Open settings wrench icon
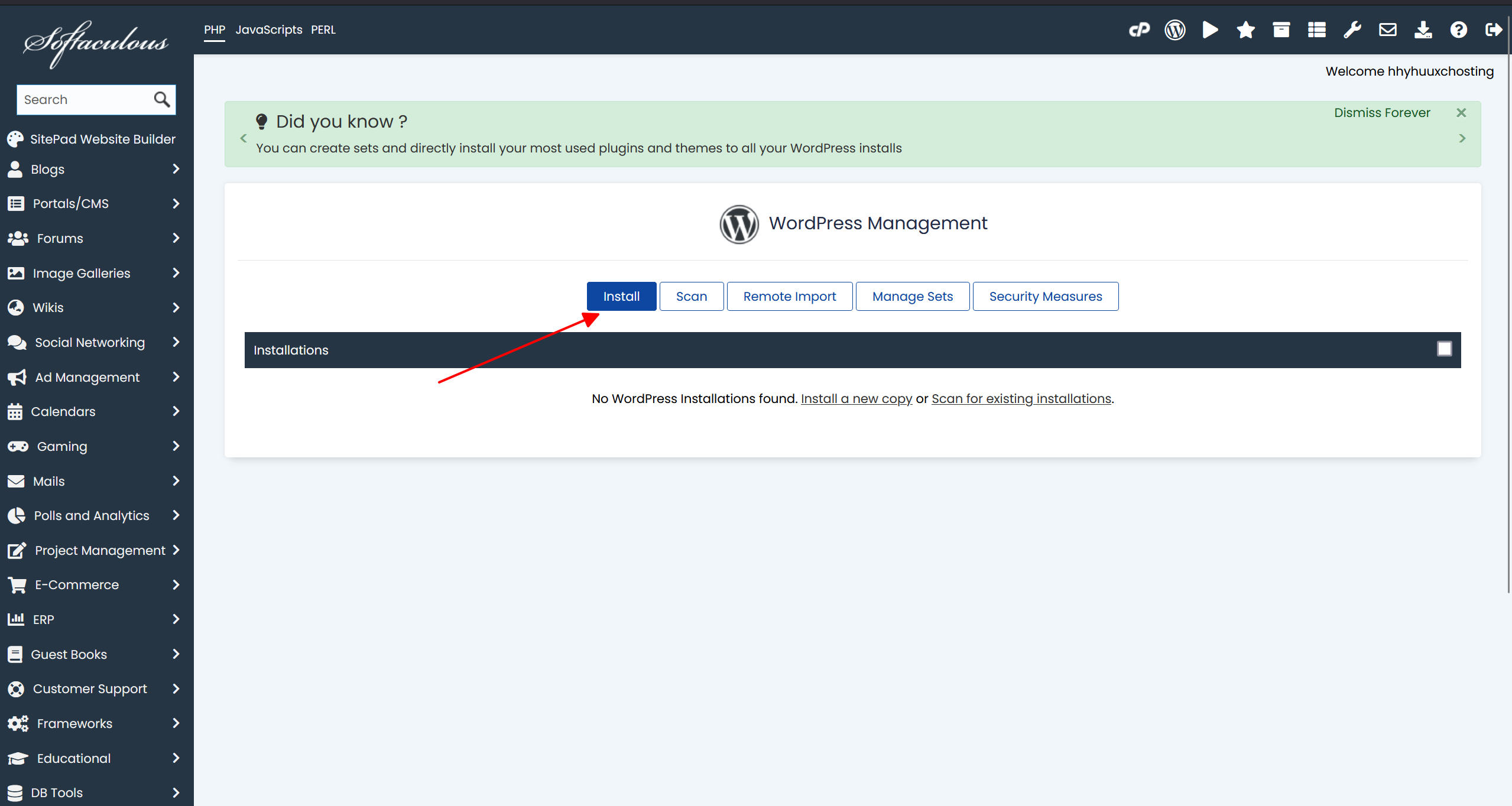This screenshot has width=1512, height=806. 1352,30
